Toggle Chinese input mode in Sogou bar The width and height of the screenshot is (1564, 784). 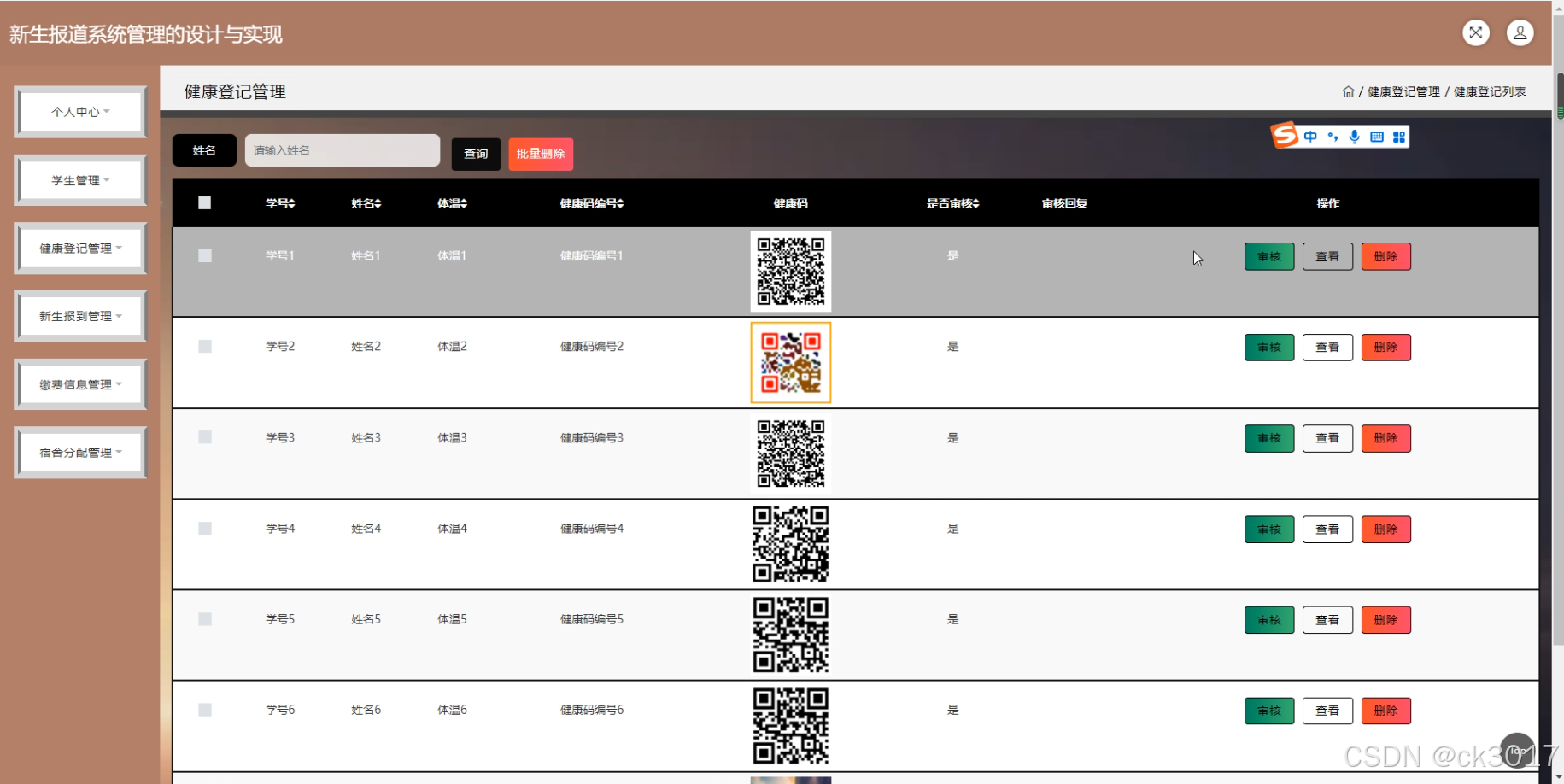pos(1310,137)
